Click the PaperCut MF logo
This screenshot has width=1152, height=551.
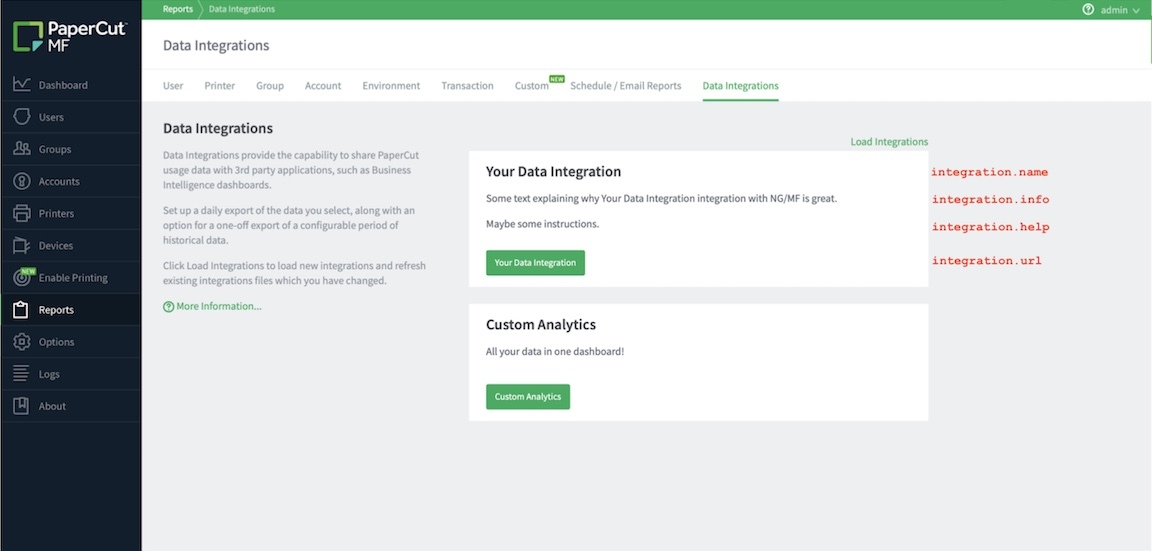pyautogui.click(x=70, y=37)
